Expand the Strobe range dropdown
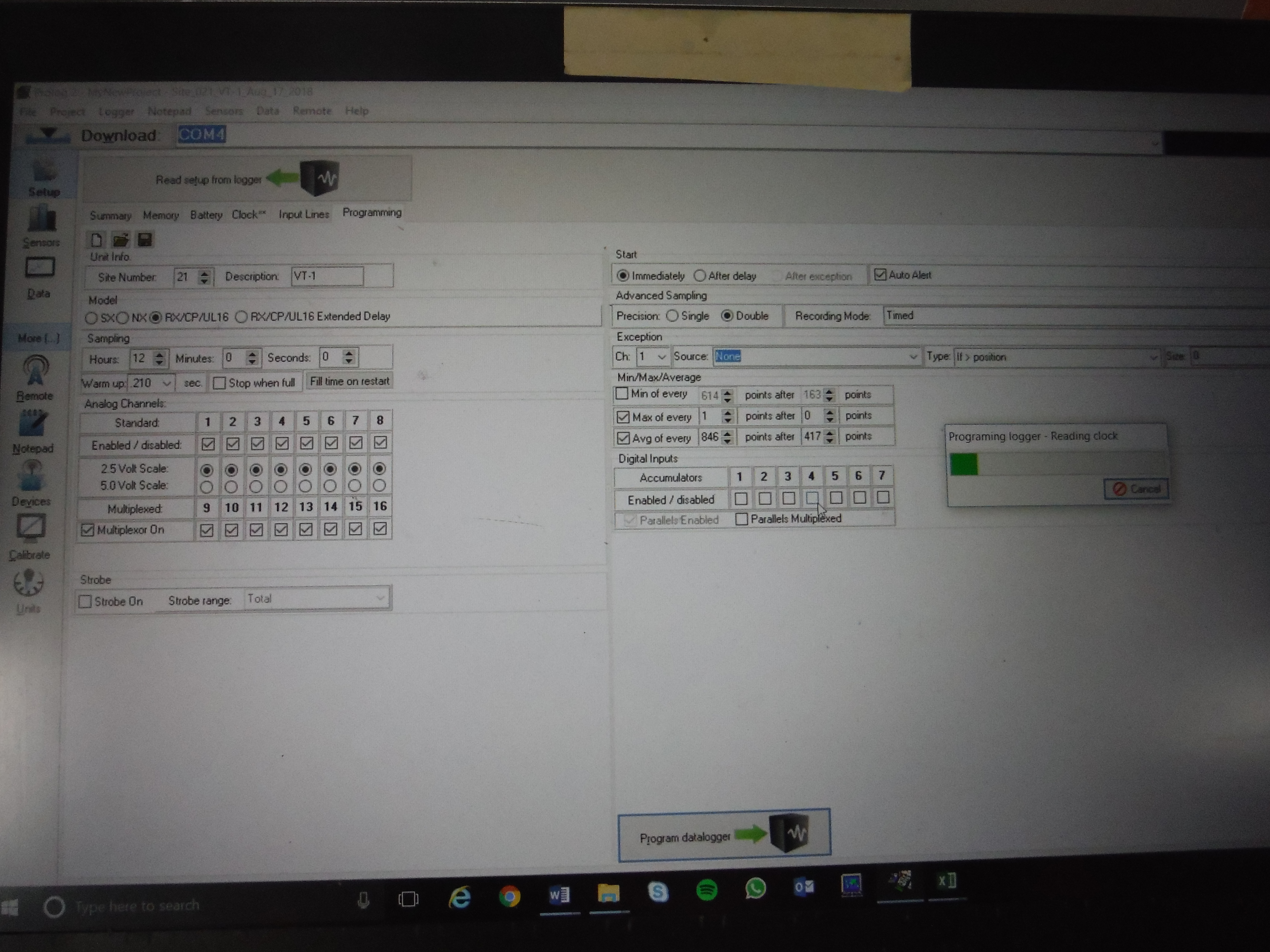The height and width of the screenshot is (952, 1270). pyautogui.click(x=380, y=599)
